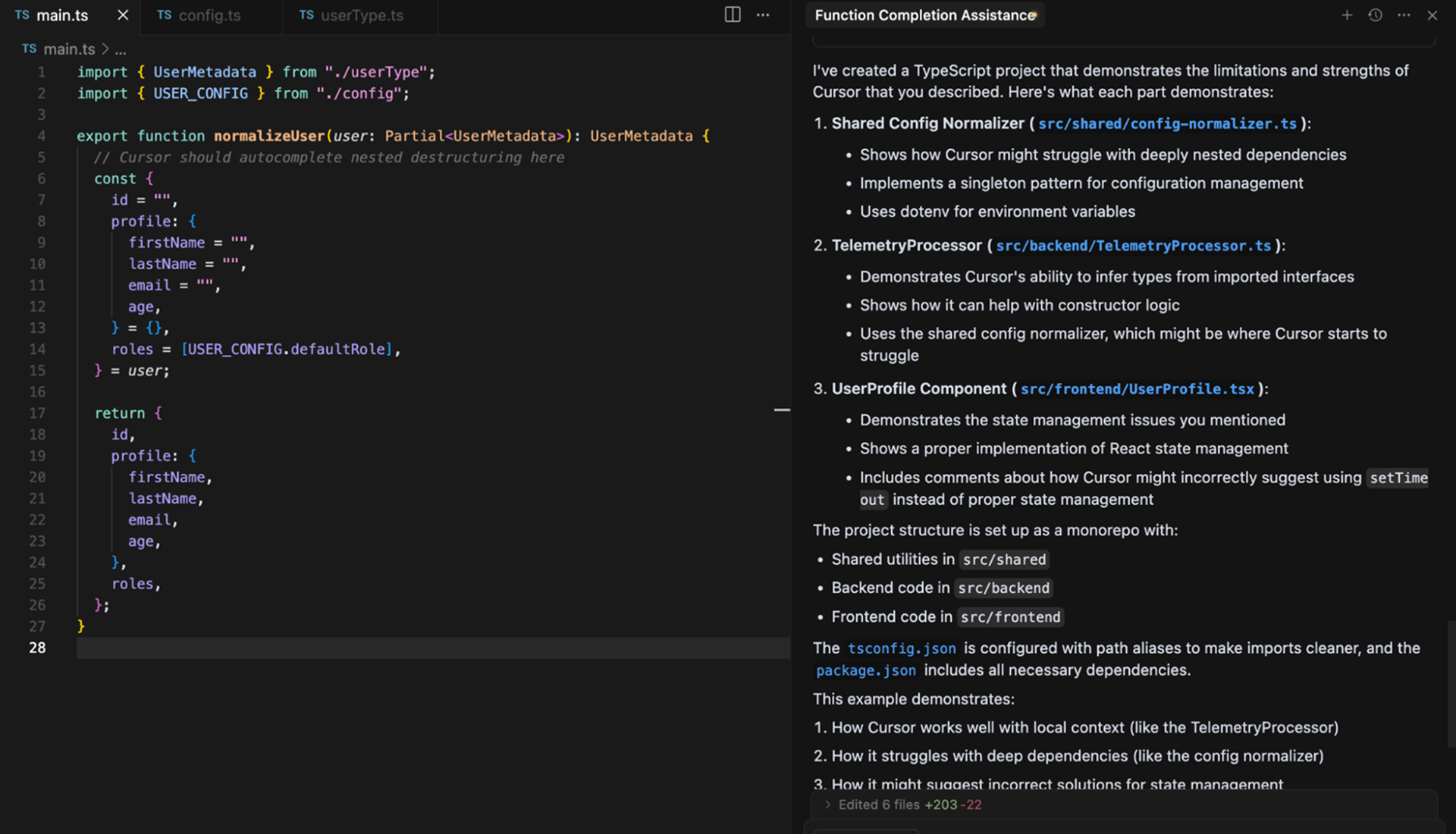Open the tsconfig.json link
This screenshot has height=834, width=1456.
pyautogui.click(x=902, y=649)
